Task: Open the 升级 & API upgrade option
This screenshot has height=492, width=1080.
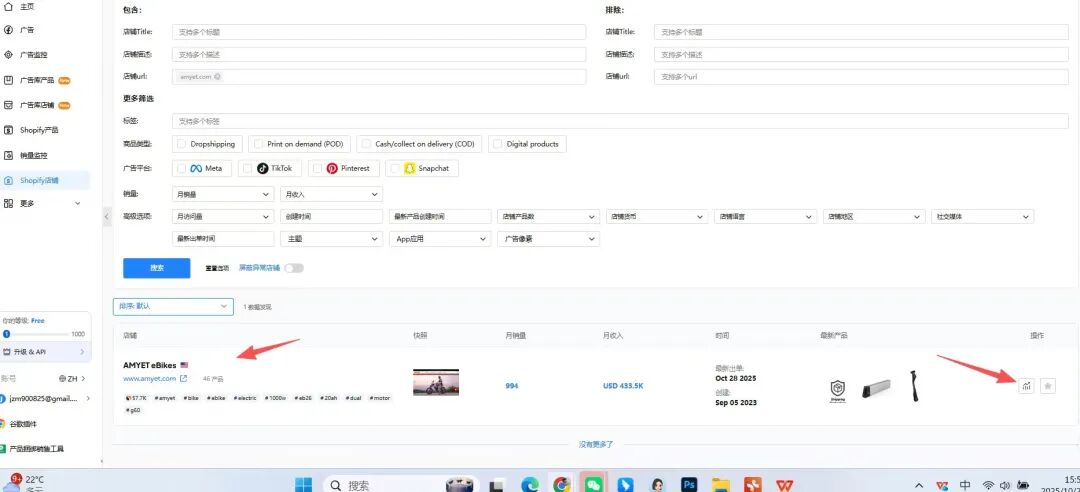Action: click(44, 352)
